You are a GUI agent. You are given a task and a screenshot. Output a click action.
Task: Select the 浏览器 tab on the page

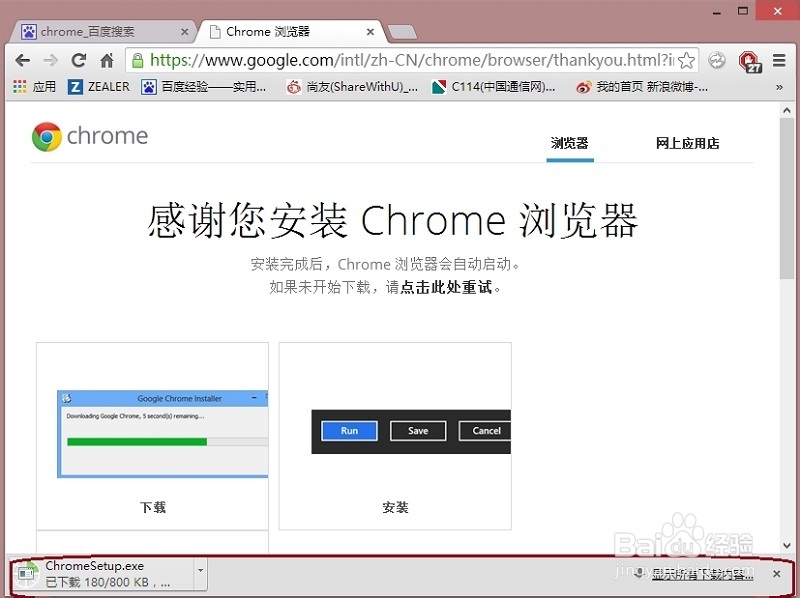[570, 142]
